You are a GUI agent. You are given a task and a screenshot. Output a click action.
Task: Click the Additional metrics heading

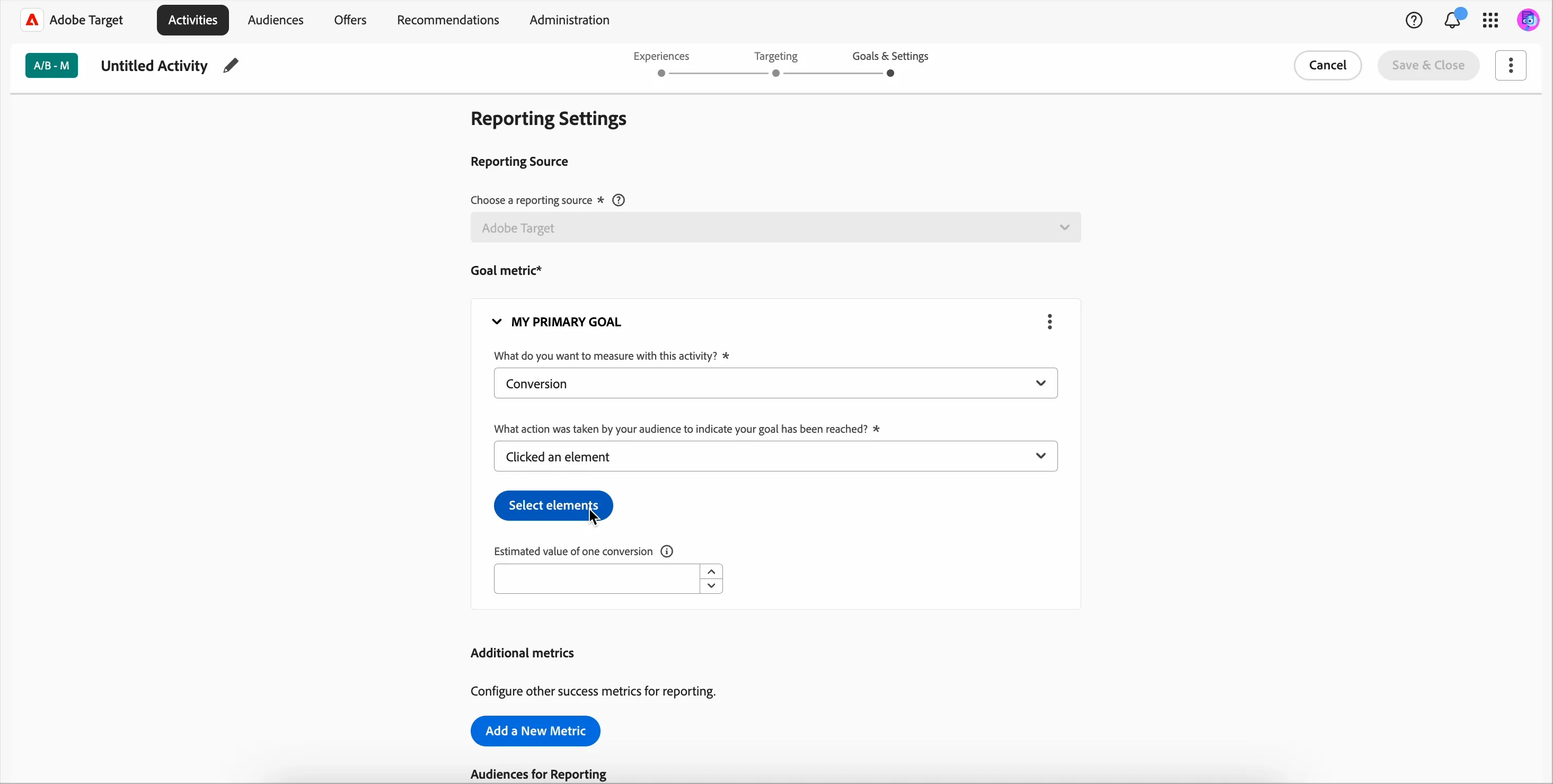pos(522,653)
